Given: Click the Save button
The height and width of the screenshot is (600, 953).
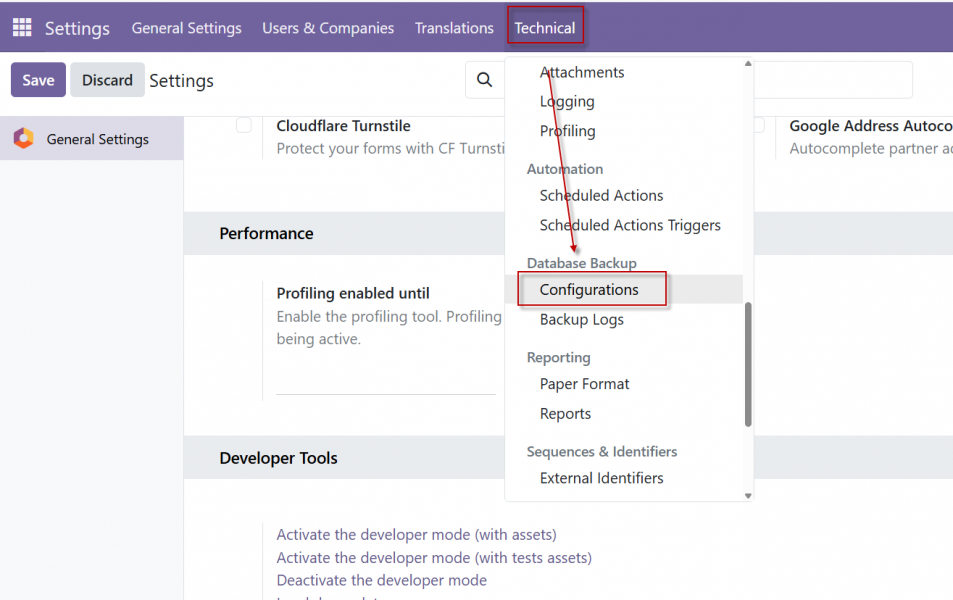Looking at the screenshot, I should 38,80.
